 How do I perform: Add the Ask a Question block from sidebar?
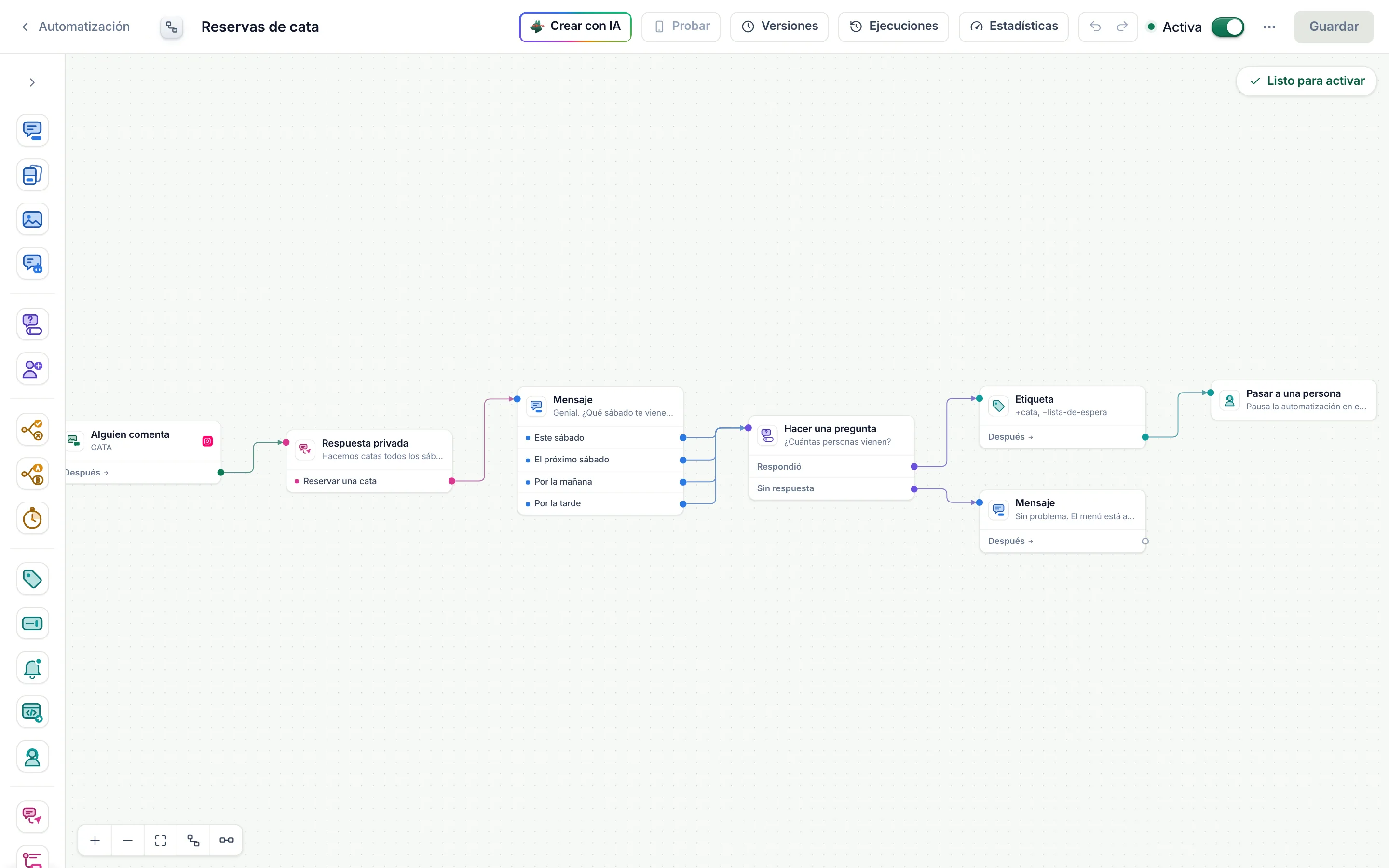point(32,325)
